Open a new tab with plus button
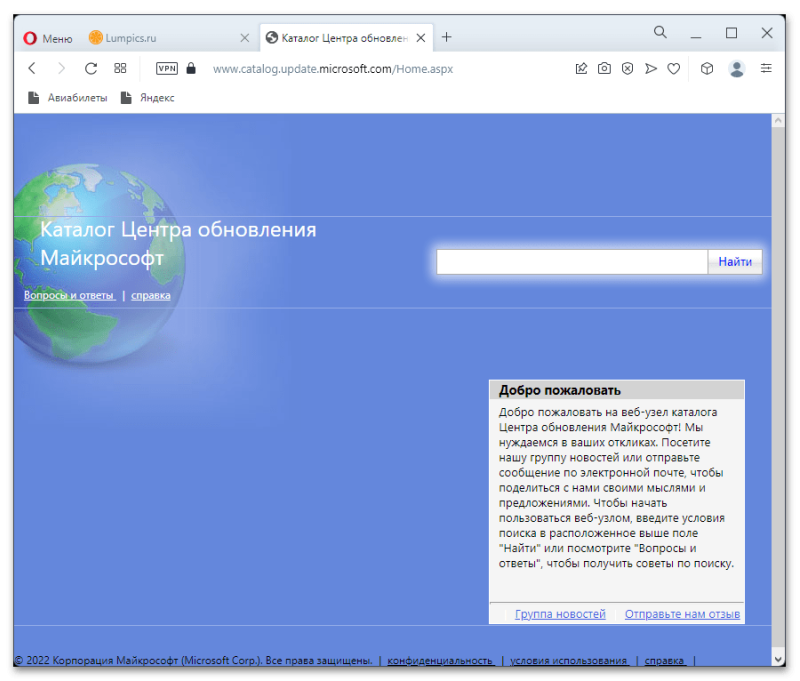The image size is (800, 681). pyautogui.click(x=446, y=37)
